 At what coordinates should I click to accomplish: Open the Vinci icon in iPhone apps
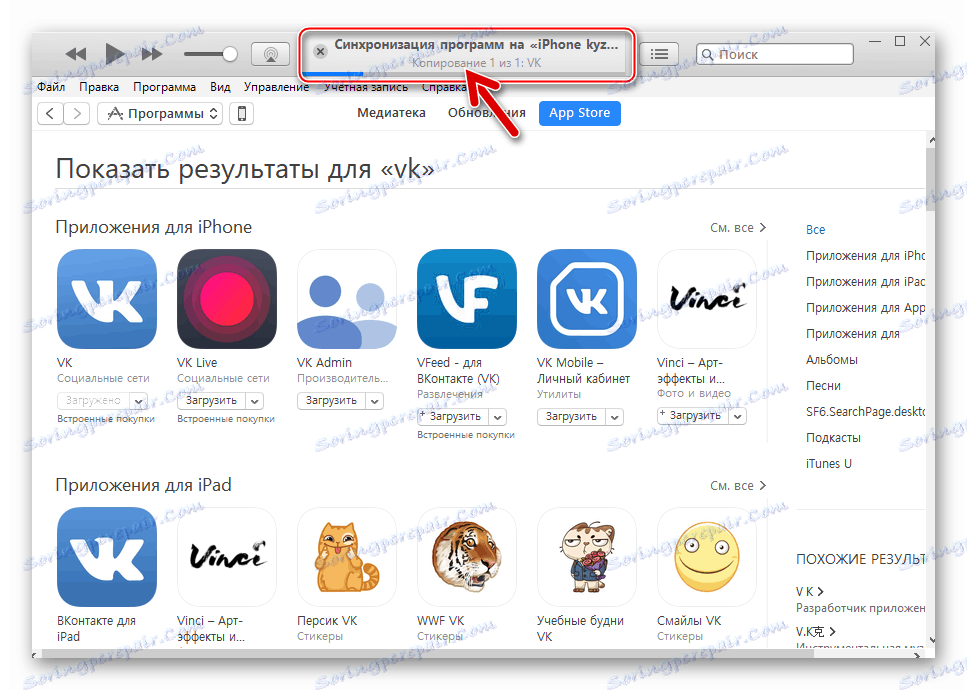[x=707, y=299]
